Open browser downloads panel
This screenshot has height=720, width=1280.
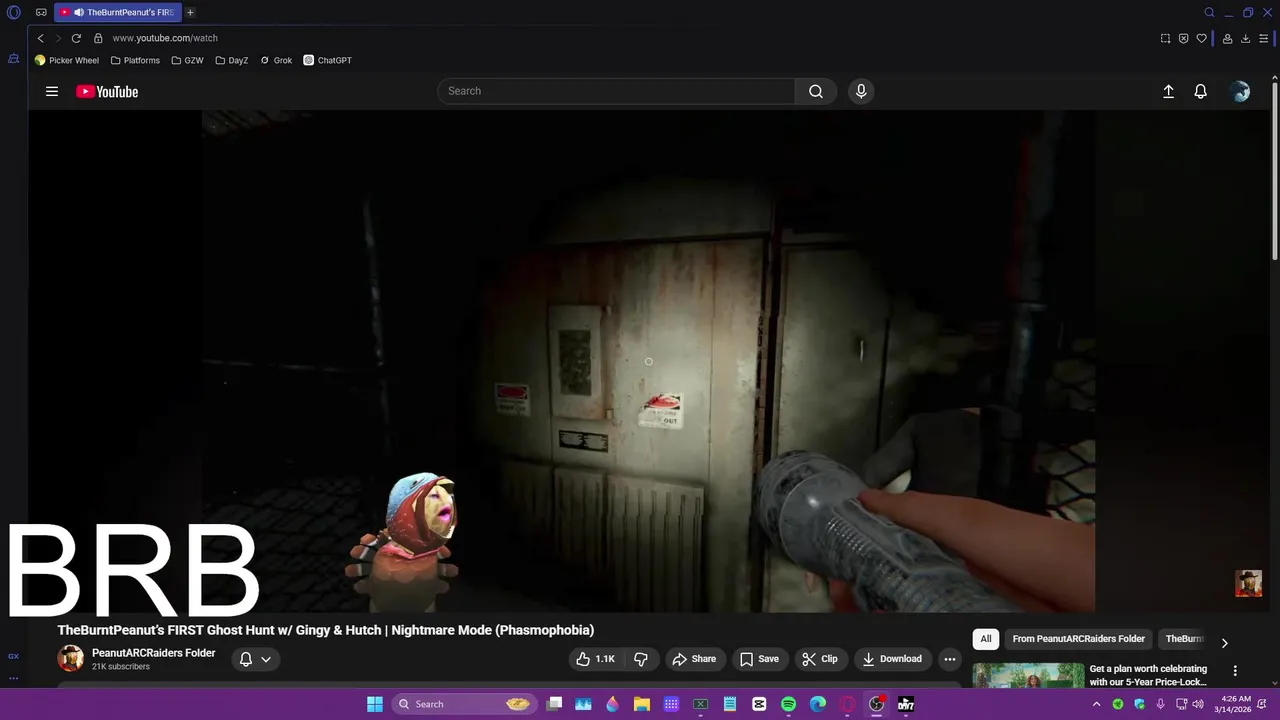coord(1245,38)
